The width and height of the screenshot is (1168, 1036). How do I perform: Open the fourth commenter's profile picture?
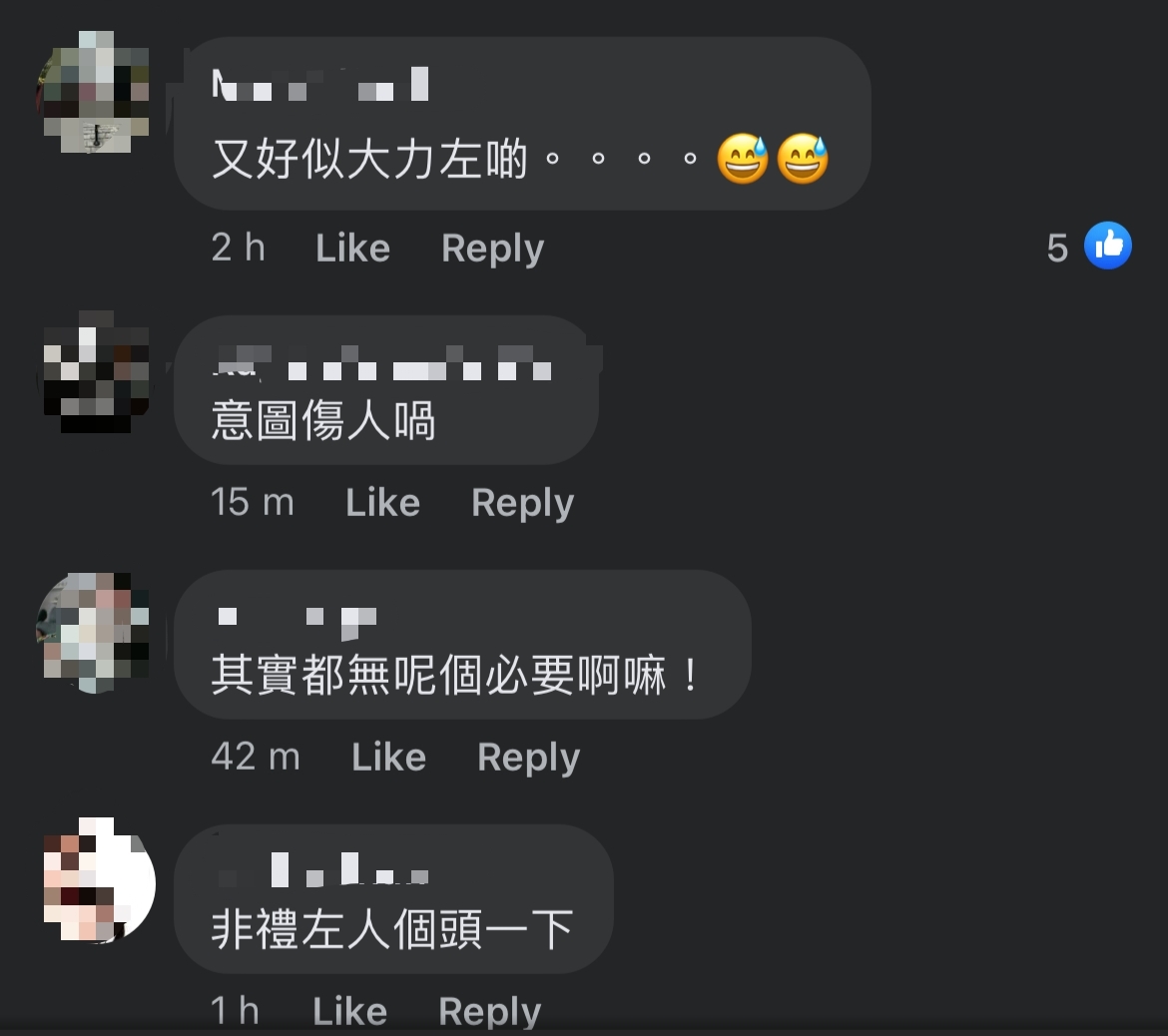pos(96,880)
